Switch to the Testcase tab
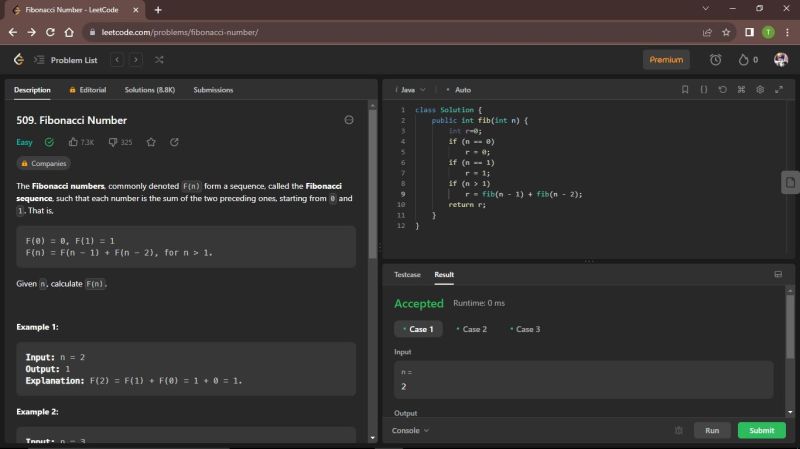This screenshot has width=800, height=449. [407, 274]
